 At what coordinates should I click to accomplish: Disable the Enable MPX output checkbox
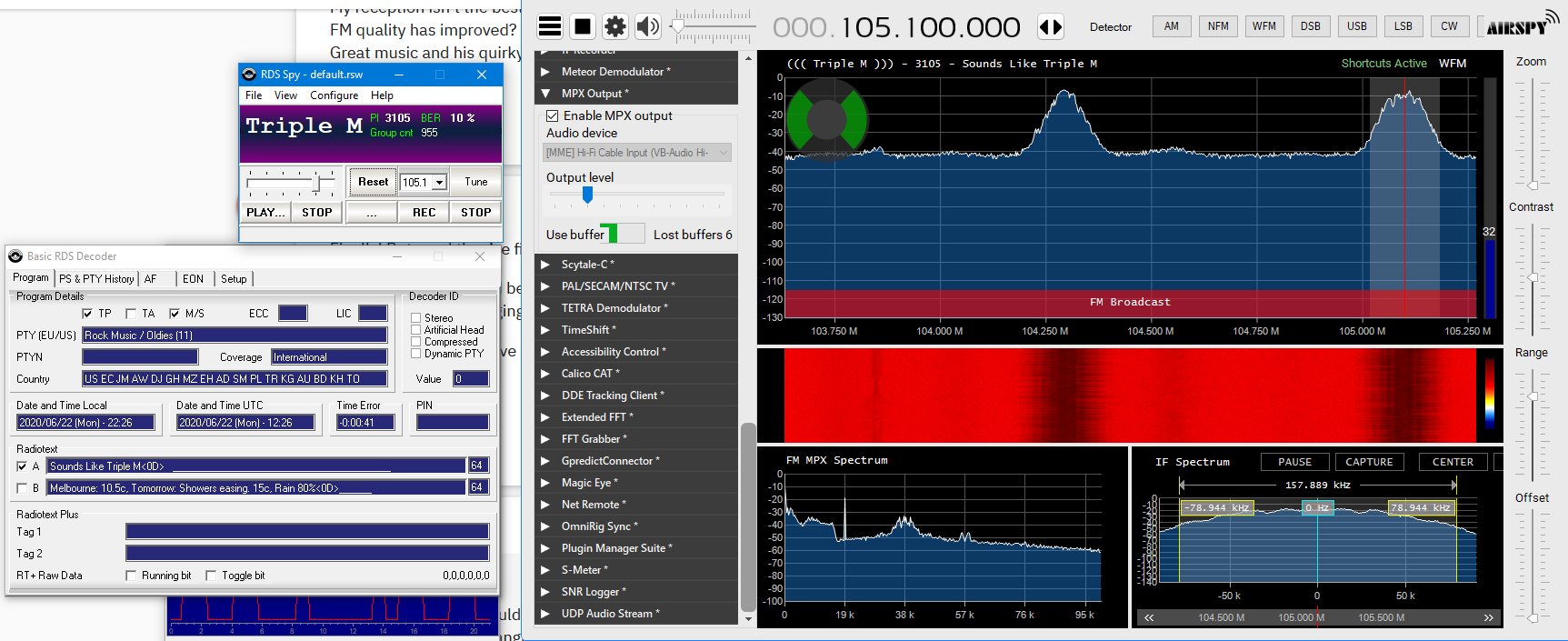[552, 115]
